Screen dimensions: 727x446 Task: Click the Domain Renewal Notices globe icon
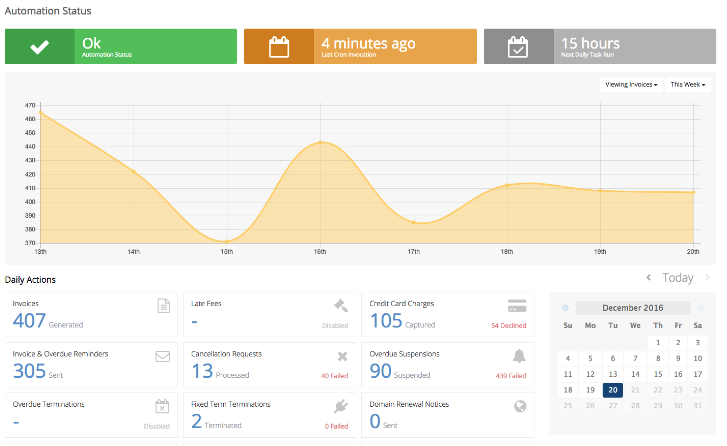pos(520,406)
